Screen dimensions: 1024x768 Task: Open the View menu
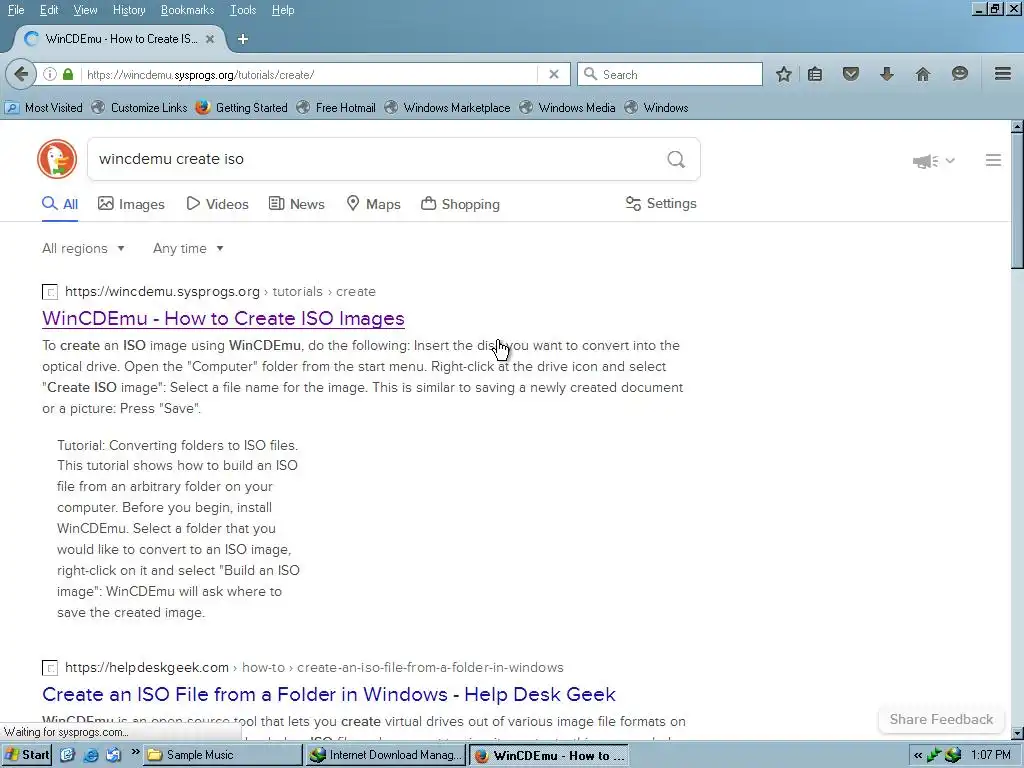coord(85,10)
